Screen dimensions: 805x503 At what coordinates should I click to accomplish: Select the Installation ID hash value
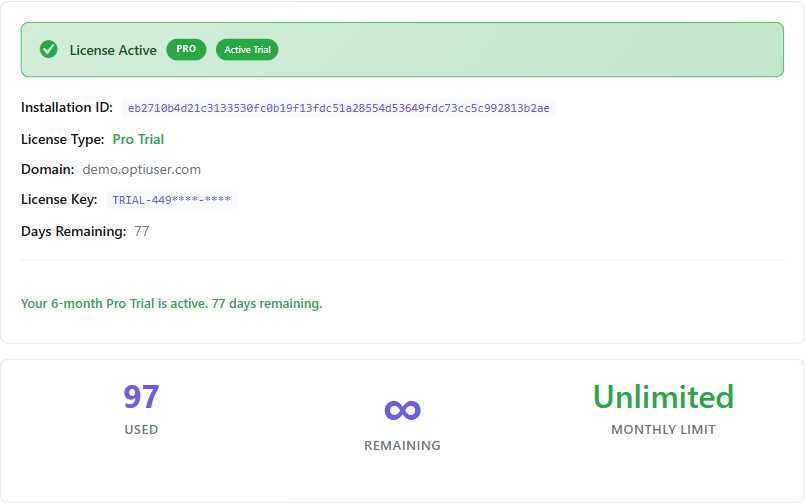(x=338, y=108)
